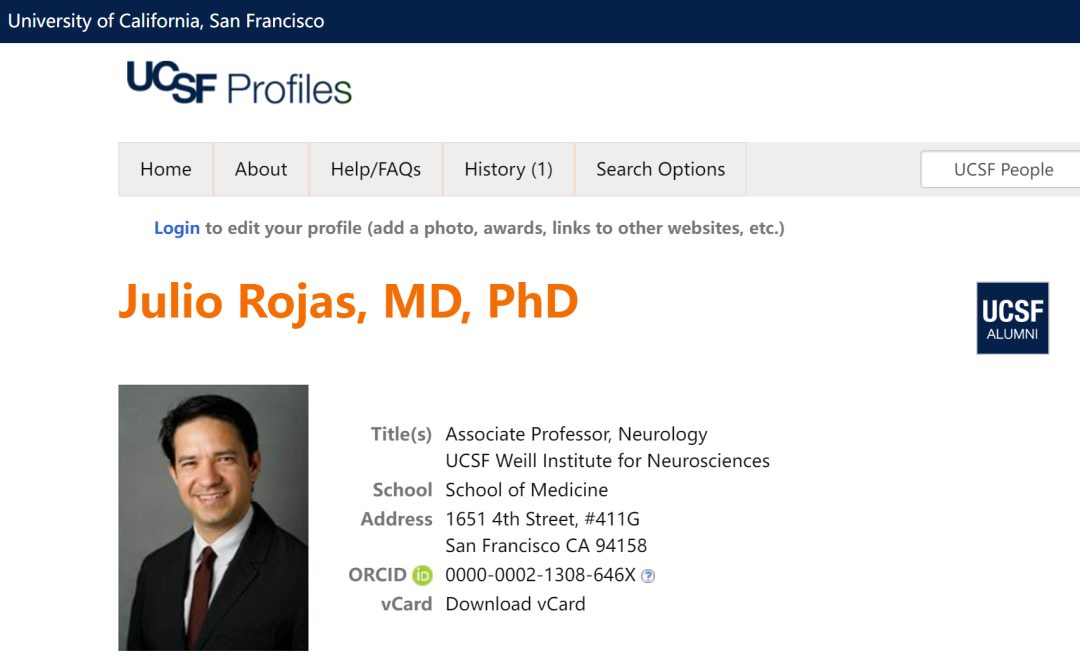Click University of California, San Francisco header link

click(x=166, y=21)
